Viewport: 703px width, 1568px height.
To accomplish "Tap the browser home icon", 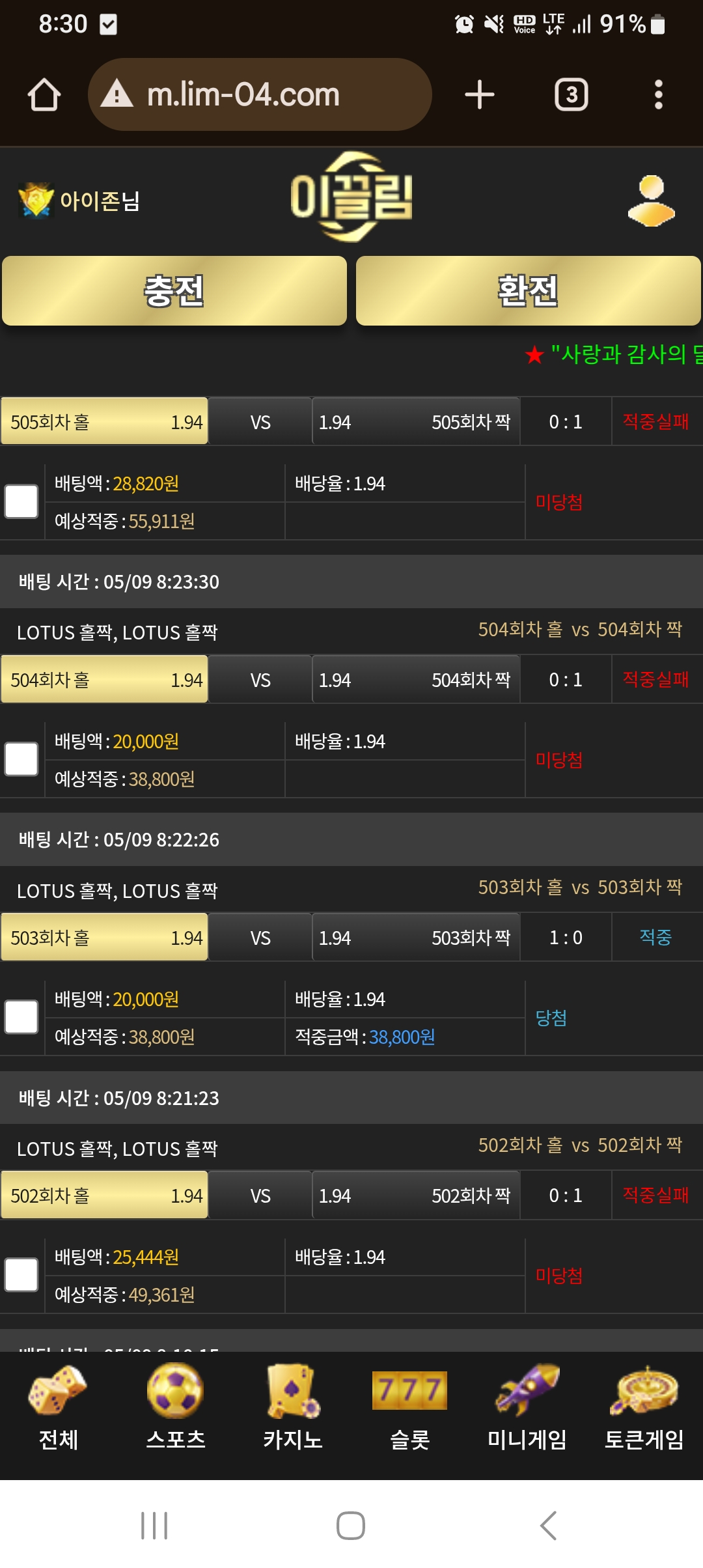I will point(44,95).
